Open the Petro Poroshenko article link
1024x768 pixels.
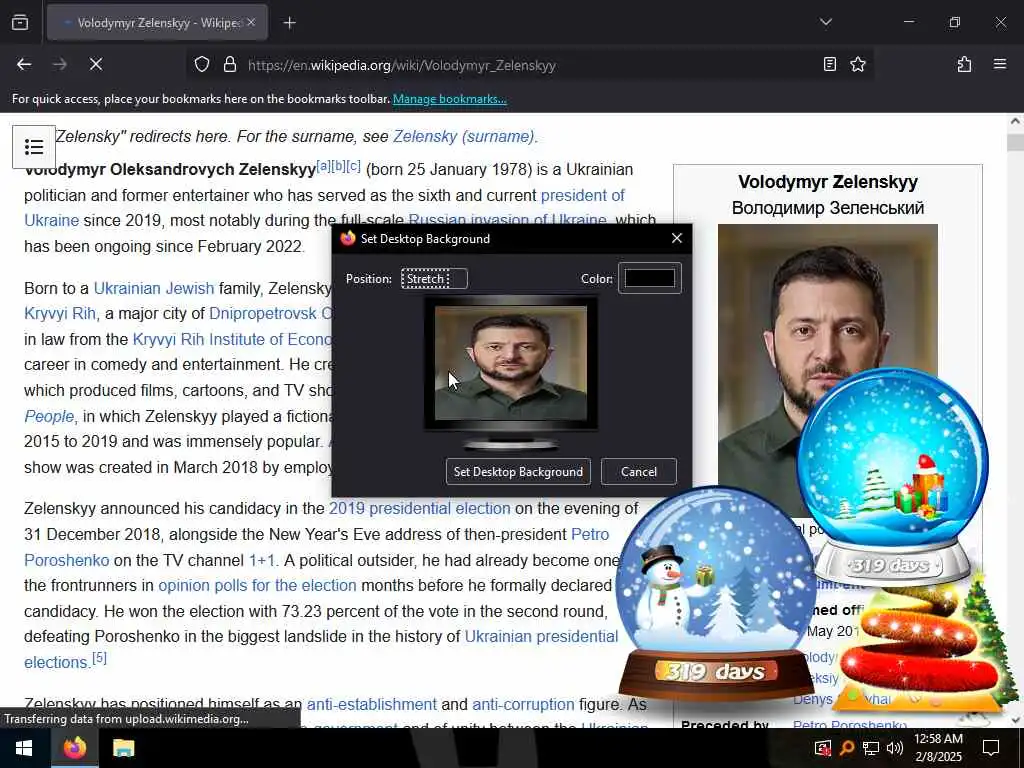coord(590,534)
